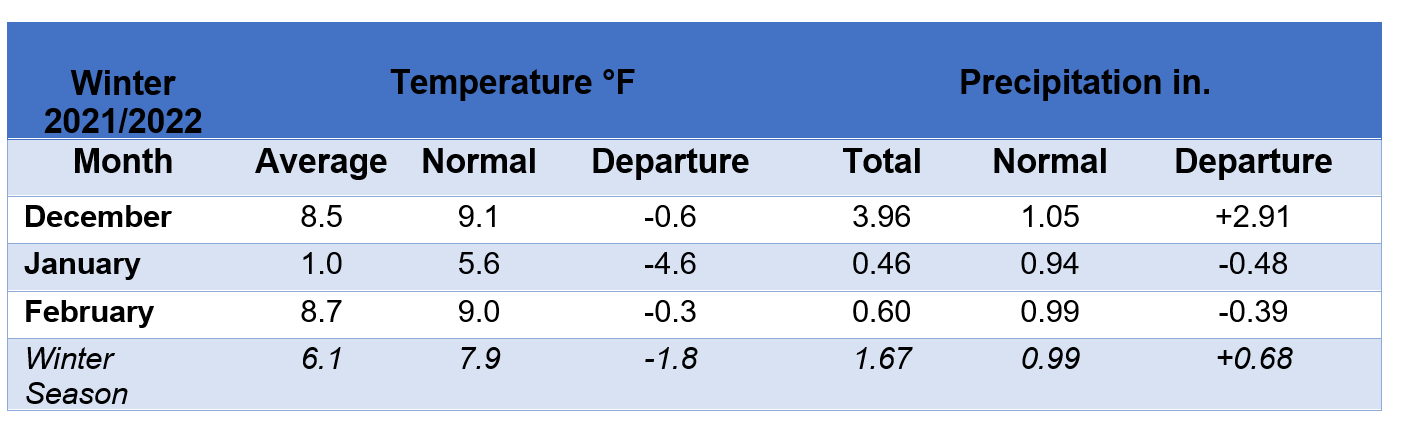Select the February row label
The image size is (1405, 436).
coord(89,312)
